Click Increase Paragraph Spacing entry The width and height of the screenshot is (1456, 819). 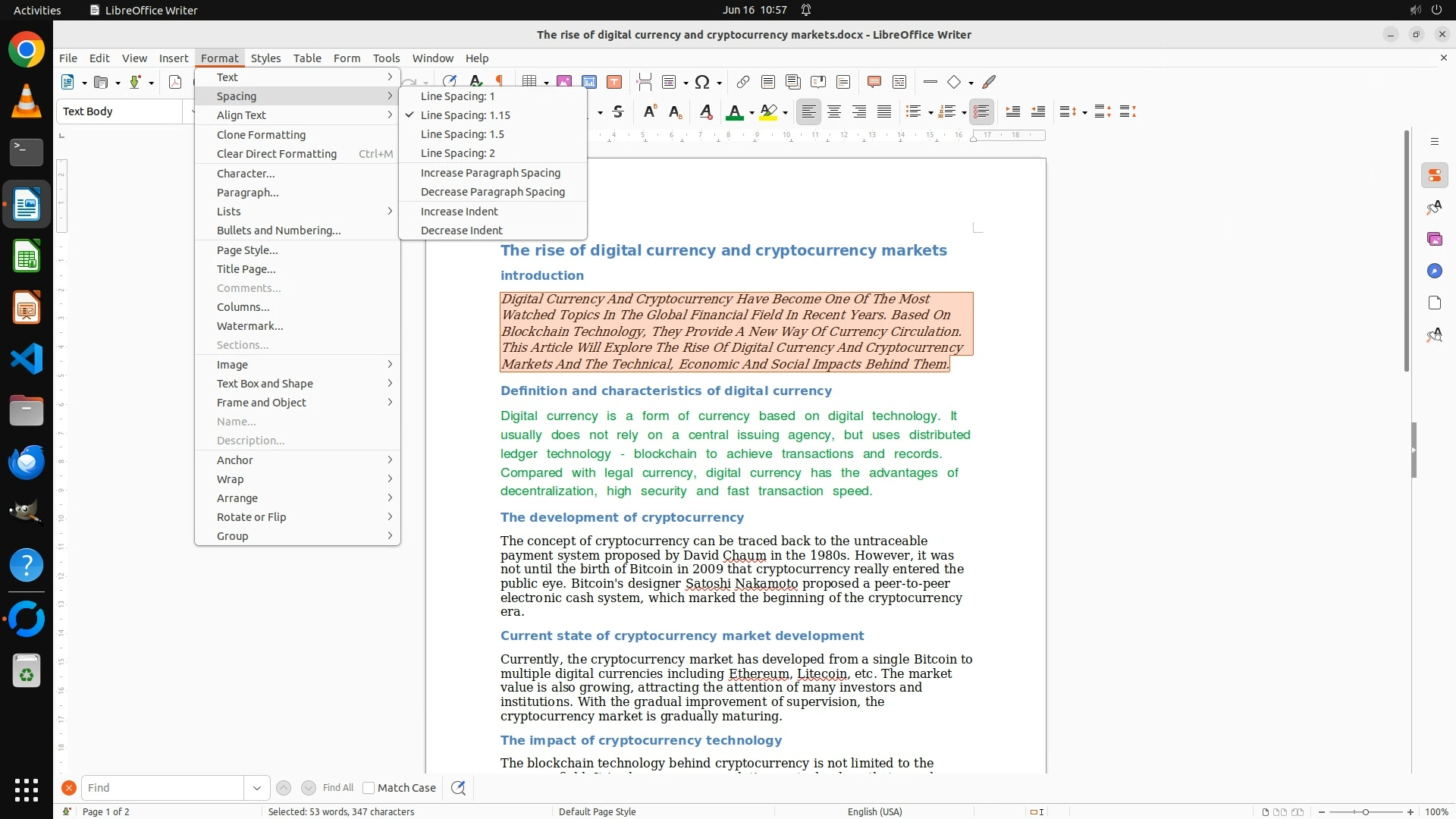tap(490, 173)
